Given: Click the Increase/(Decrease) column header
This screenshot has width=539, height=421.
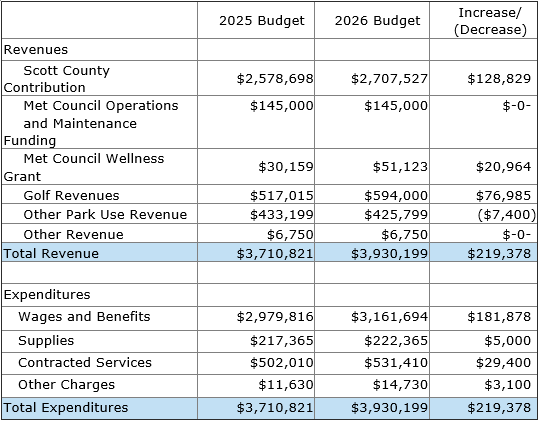Looking at the screenshot, I should pyautogui.click(x=490, y=21).
